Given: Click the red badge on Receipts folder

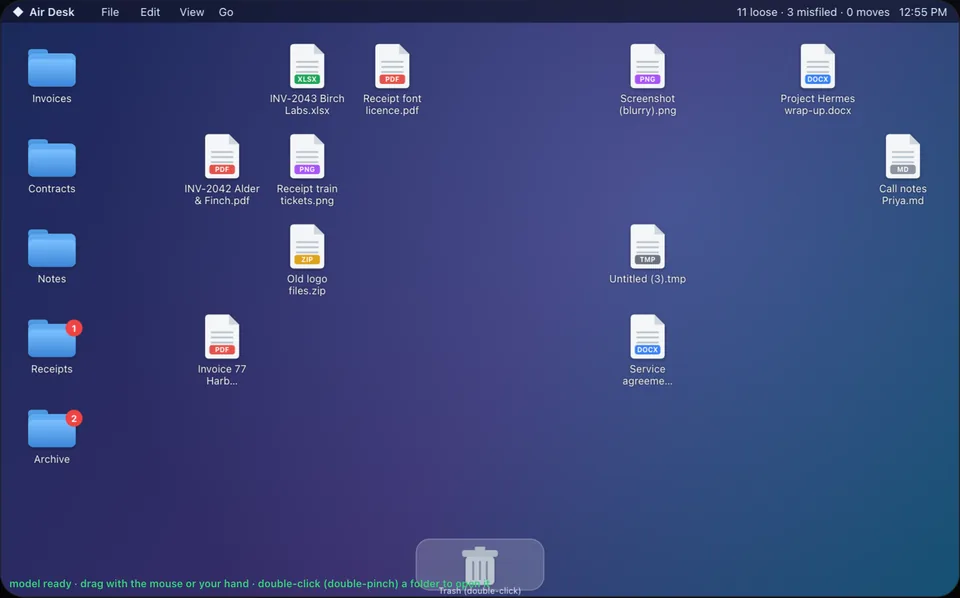Looking at the screenshot, I should pyautogui.click(x=73, y=328).
